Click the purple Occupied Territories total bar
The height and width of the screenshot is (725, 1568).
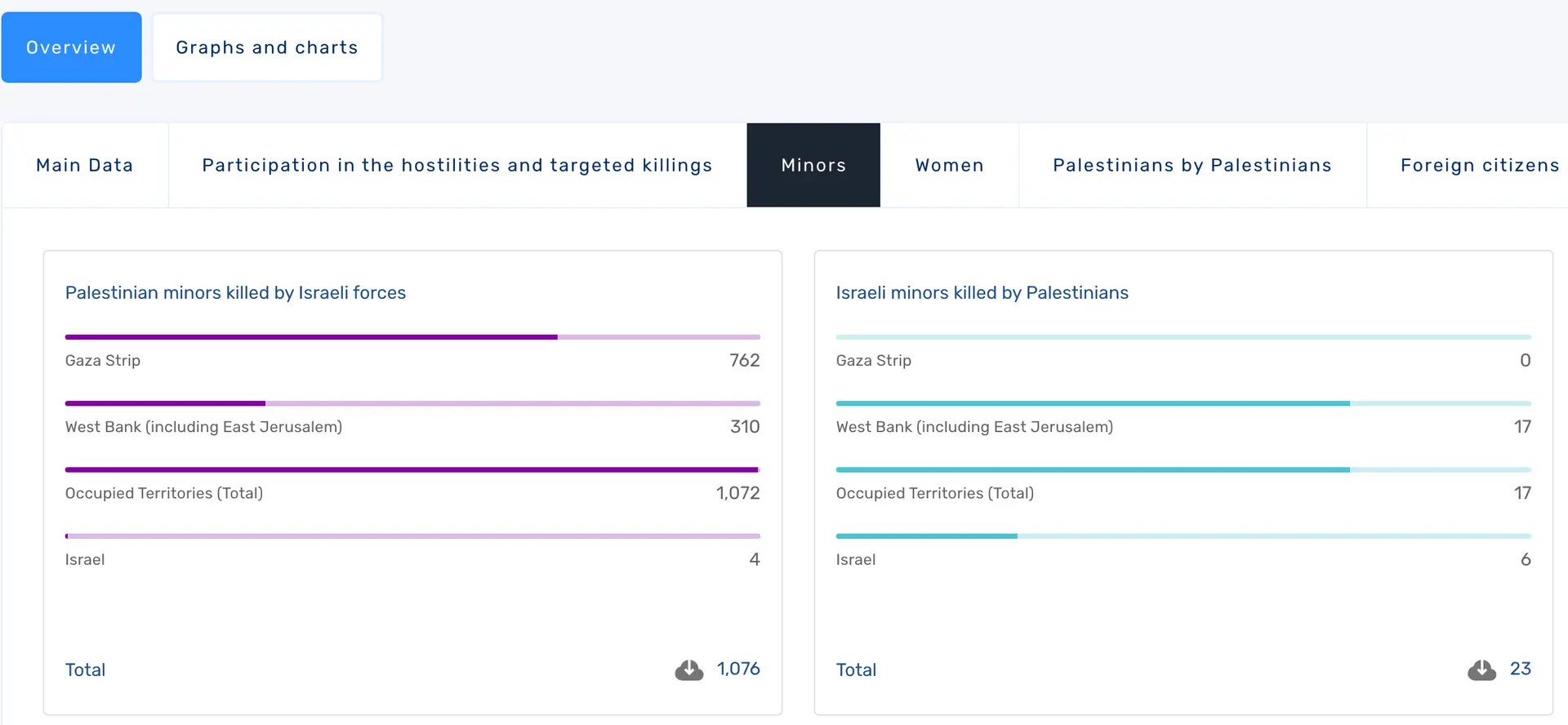[412, 469]
